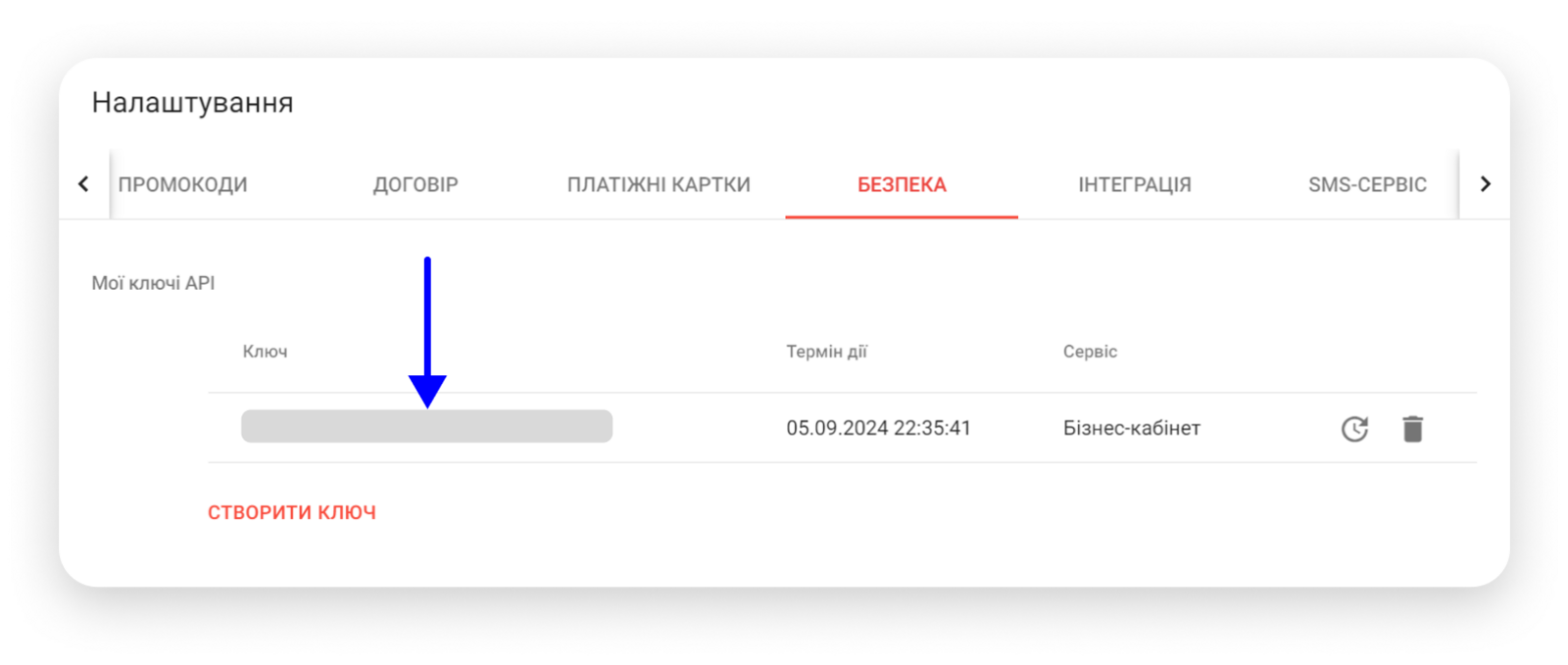Show more tabs with right arrow
The height and width of the screenshot is (665, 1568).
(1485, 184)
